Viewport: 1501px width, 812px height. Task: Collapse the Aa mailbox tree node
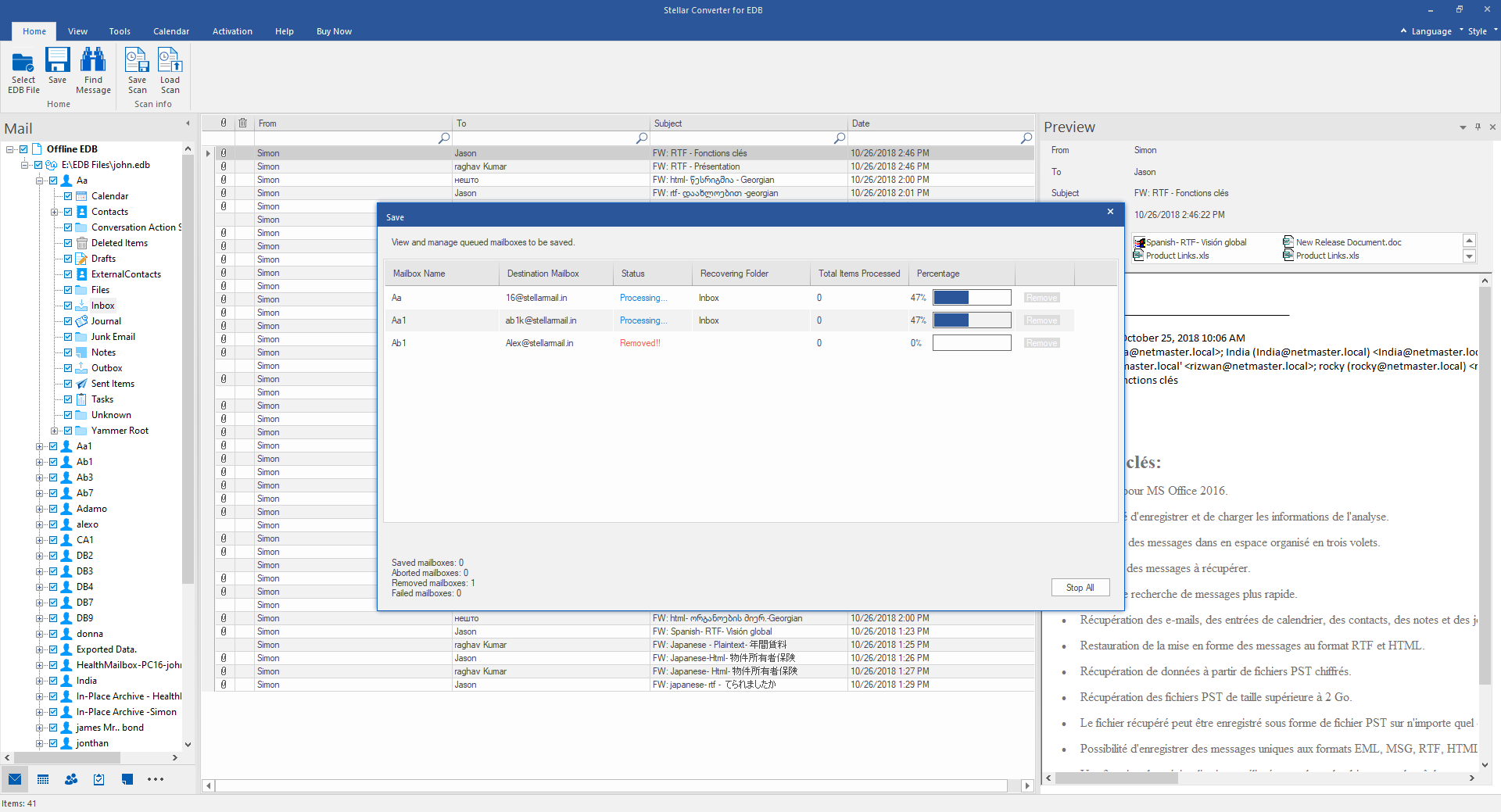click(39, 181)
